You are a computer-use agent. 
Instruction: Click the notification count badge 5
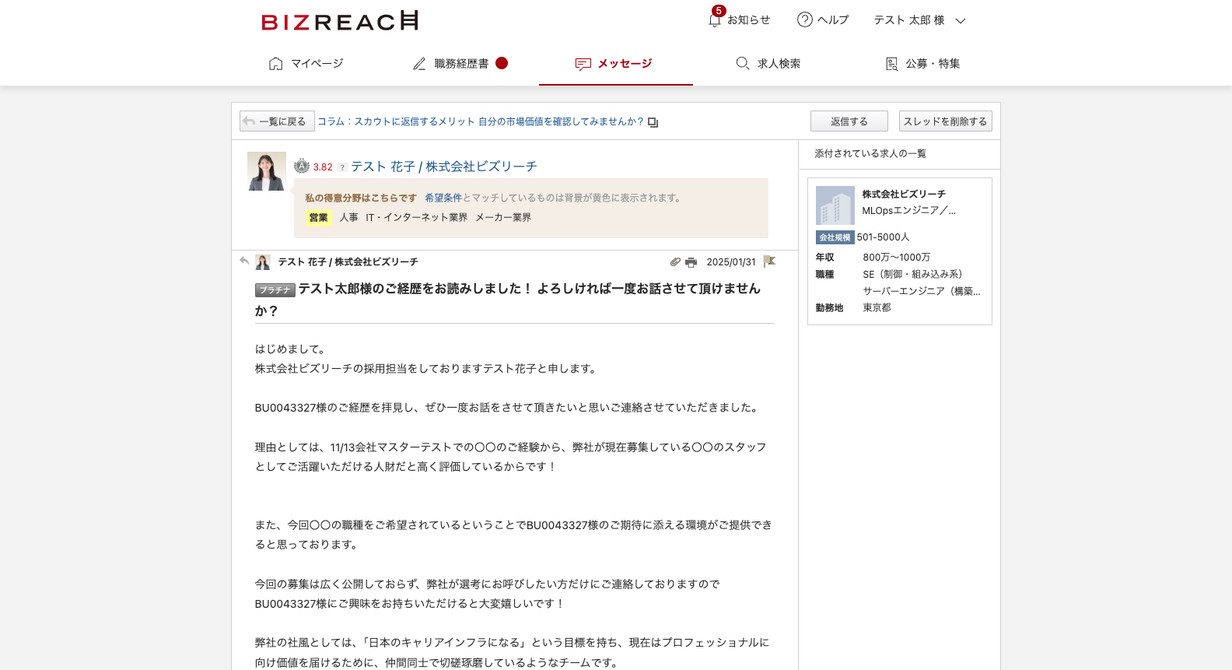[719, 11]
